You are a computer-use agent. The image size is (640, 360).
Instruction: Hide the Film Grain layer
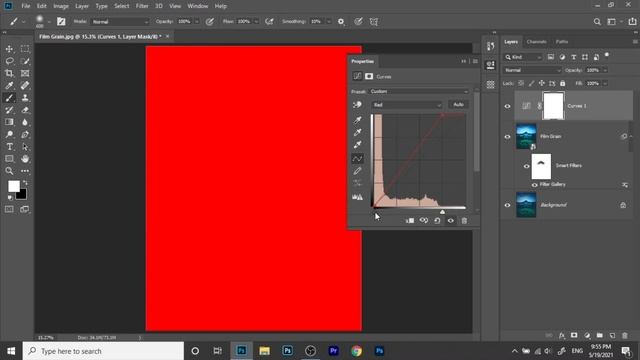[x=507, y=137]
